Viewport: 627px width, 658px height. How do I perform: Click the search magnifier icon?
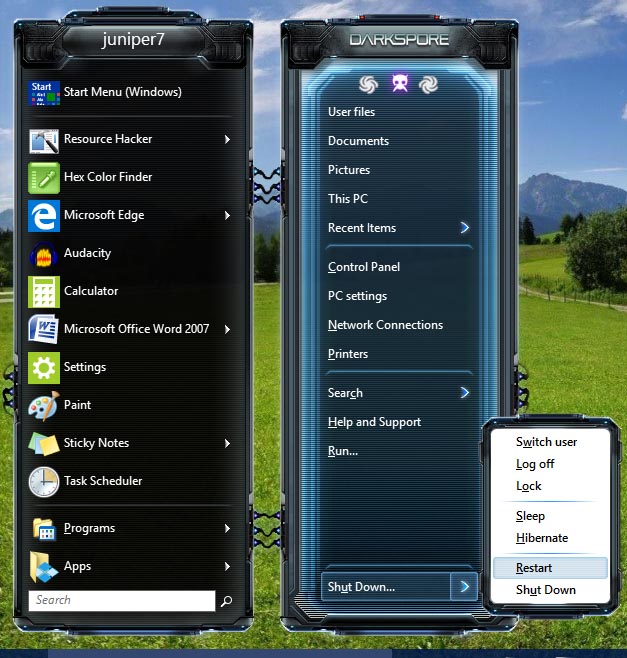[227, 601]
